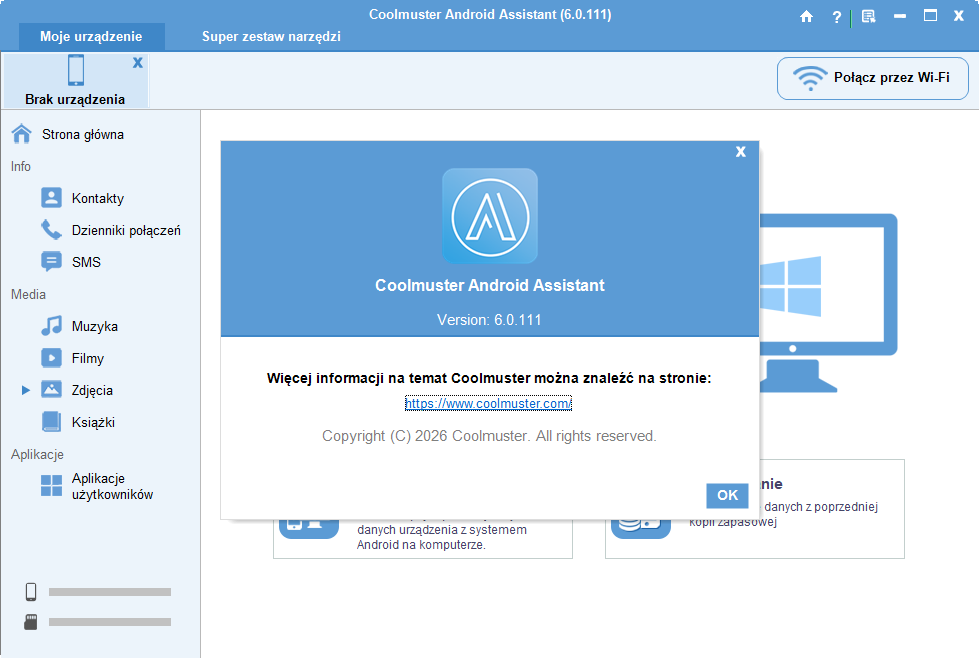Close the About dialog with X
This screenshot has height=659, width=979.
point(740,152)
